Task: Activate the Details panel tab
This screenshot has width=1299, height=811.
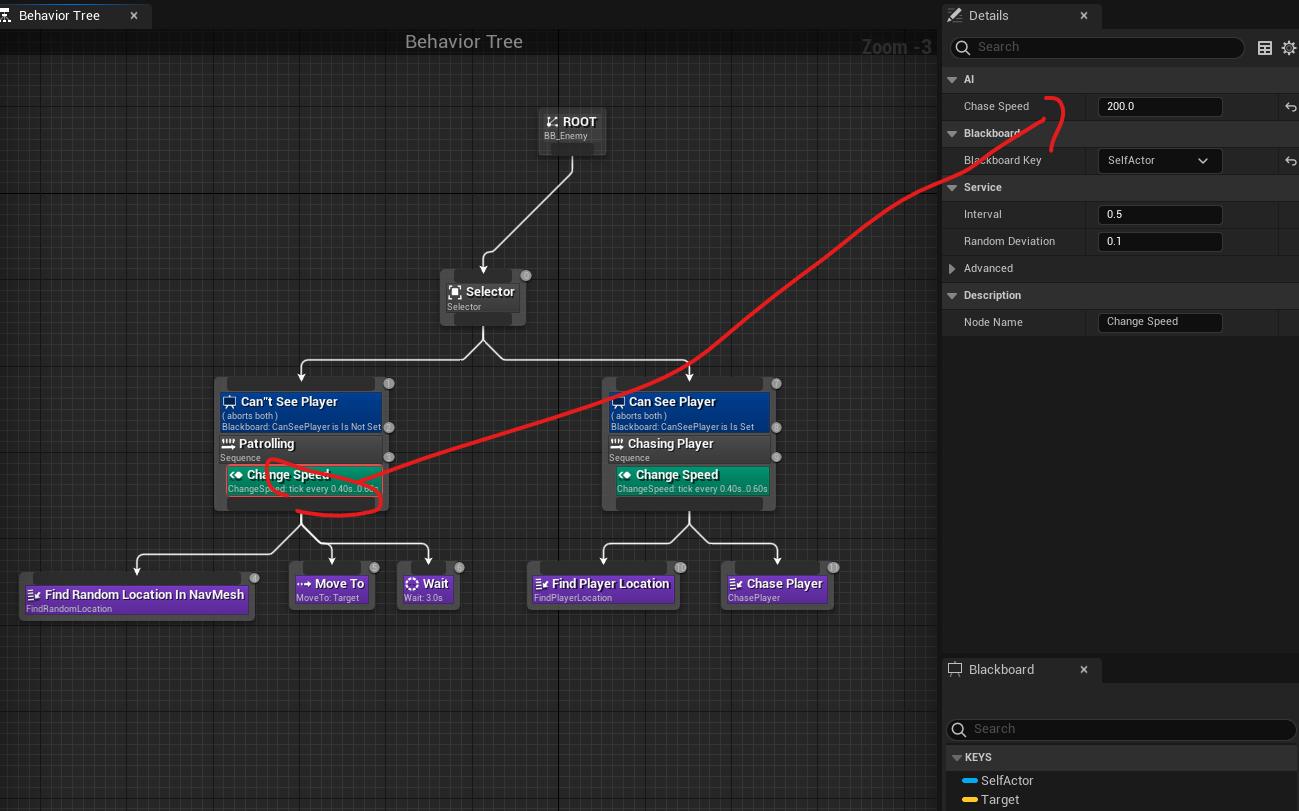Action: tap(988, 16)
